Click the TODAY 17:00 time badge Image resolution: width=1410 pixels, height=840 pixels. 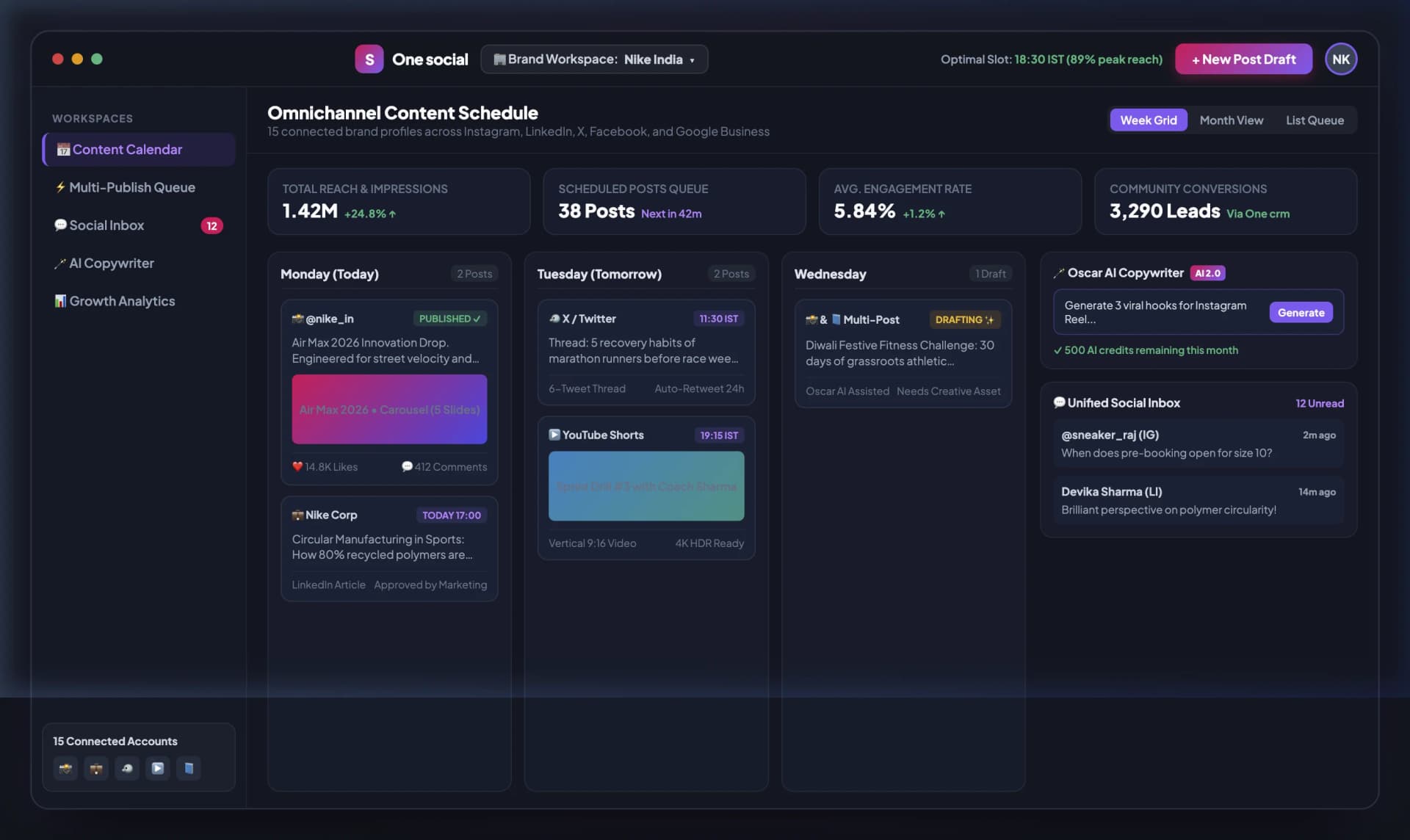452,515
